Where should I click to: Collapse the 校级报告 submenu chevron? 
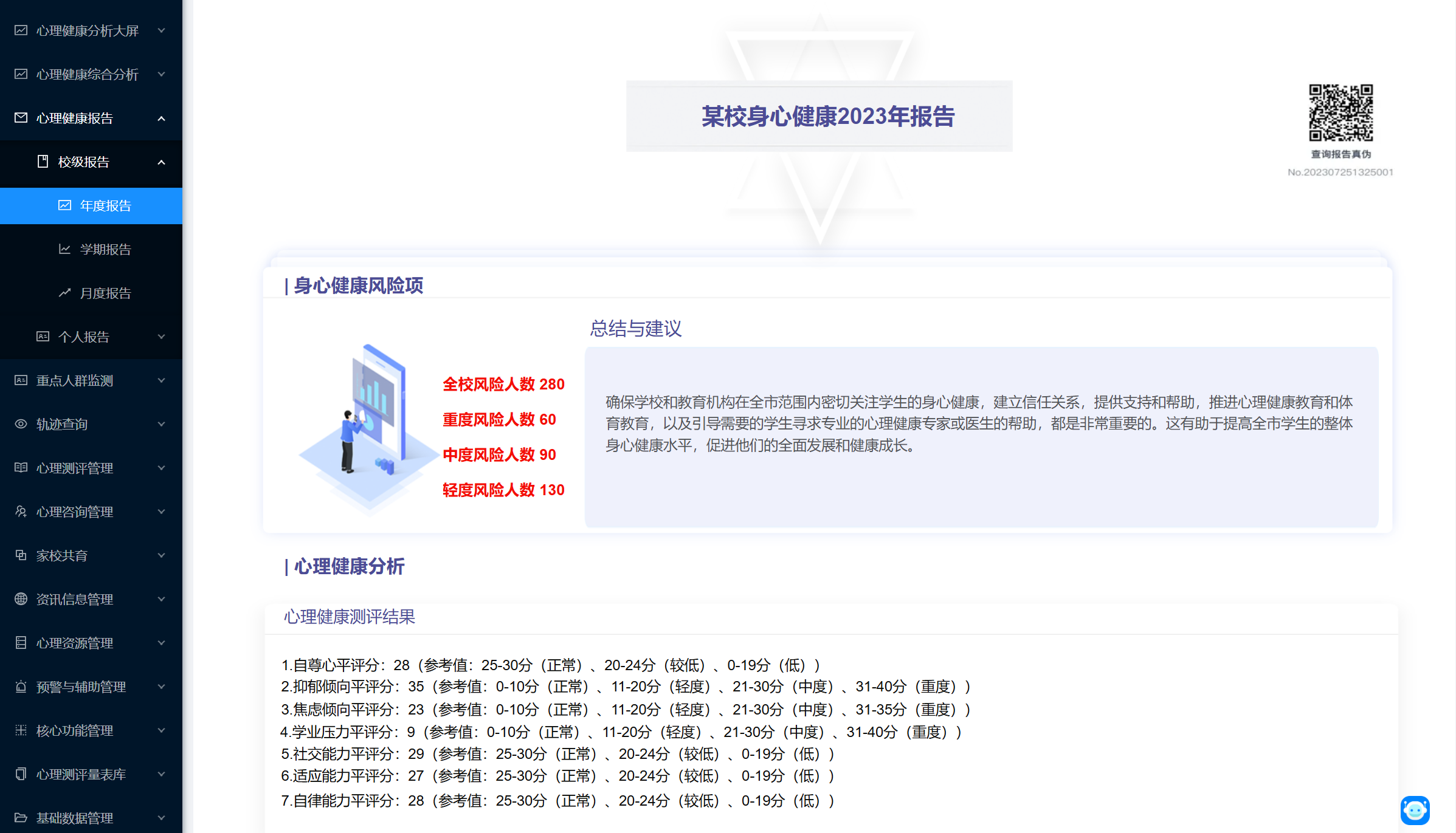tap(161, 162)
